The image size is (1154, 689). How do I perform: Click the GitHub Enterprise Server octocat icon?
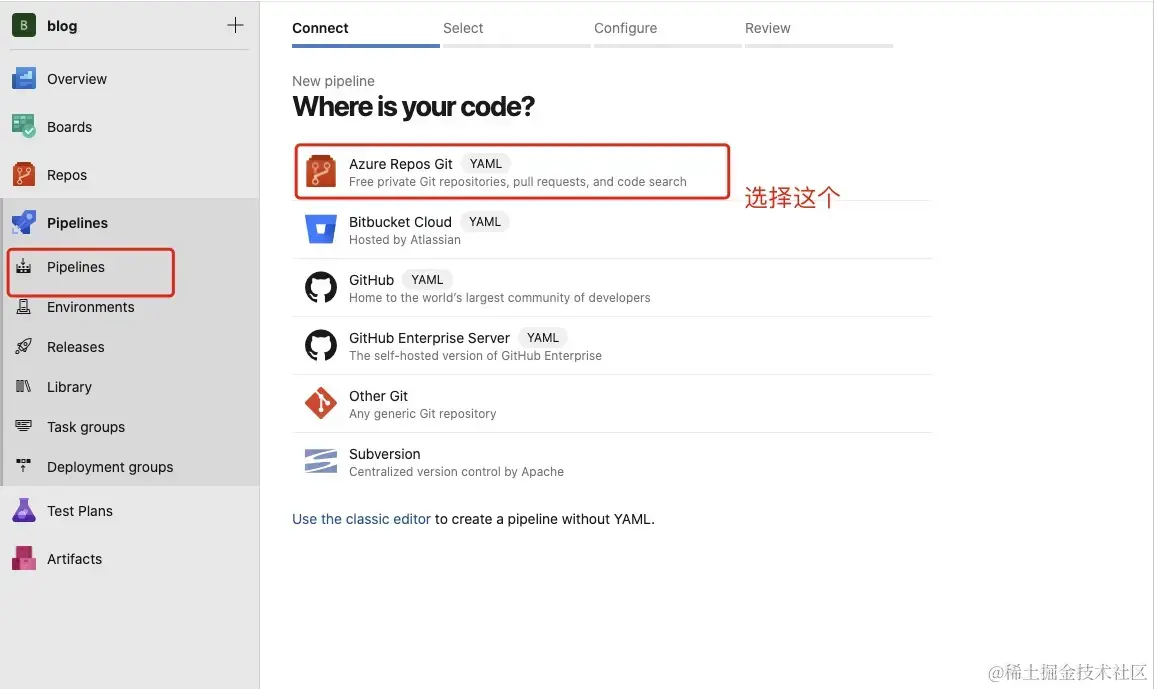tap(321, 345)
